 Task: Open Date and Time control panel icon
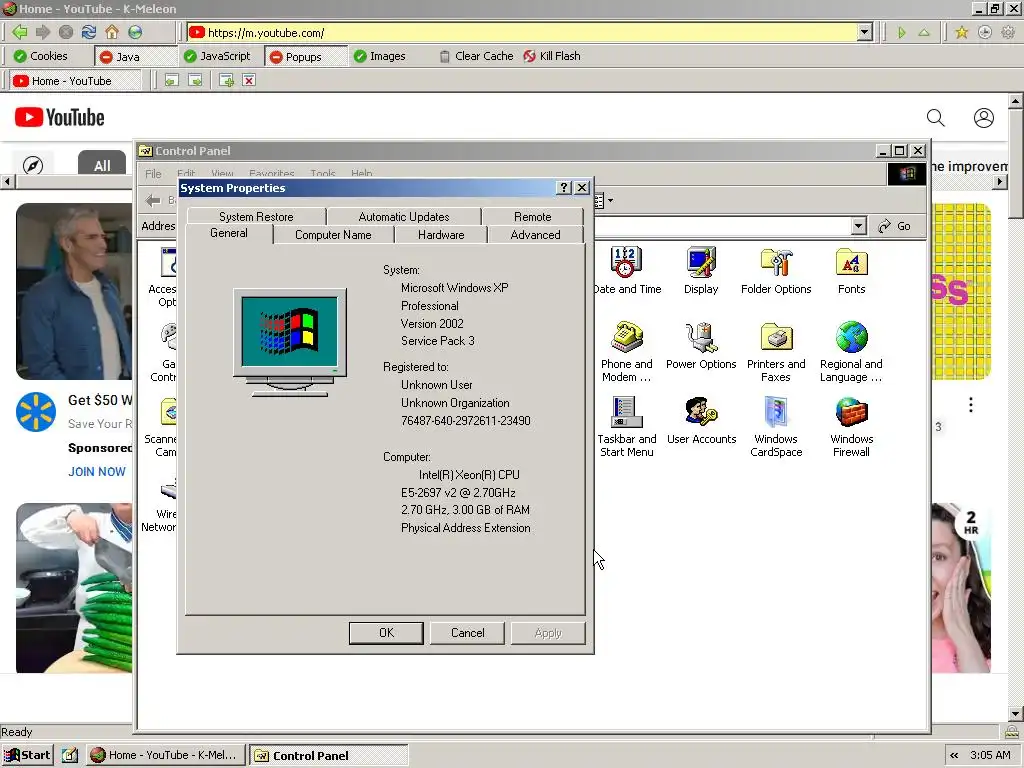[627, 271]
